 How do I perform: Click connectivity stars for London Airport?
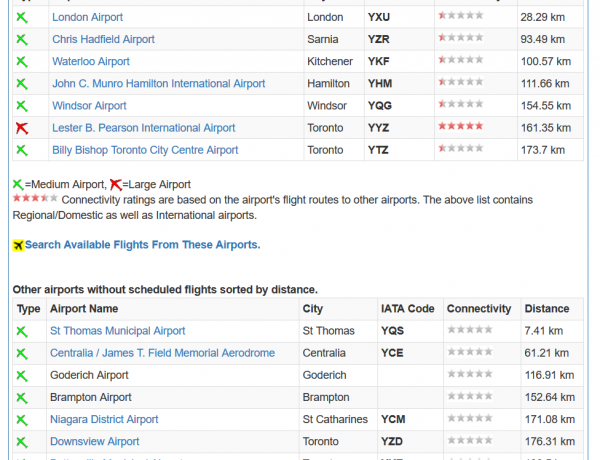pyautogui.click(x=461, y=15)
